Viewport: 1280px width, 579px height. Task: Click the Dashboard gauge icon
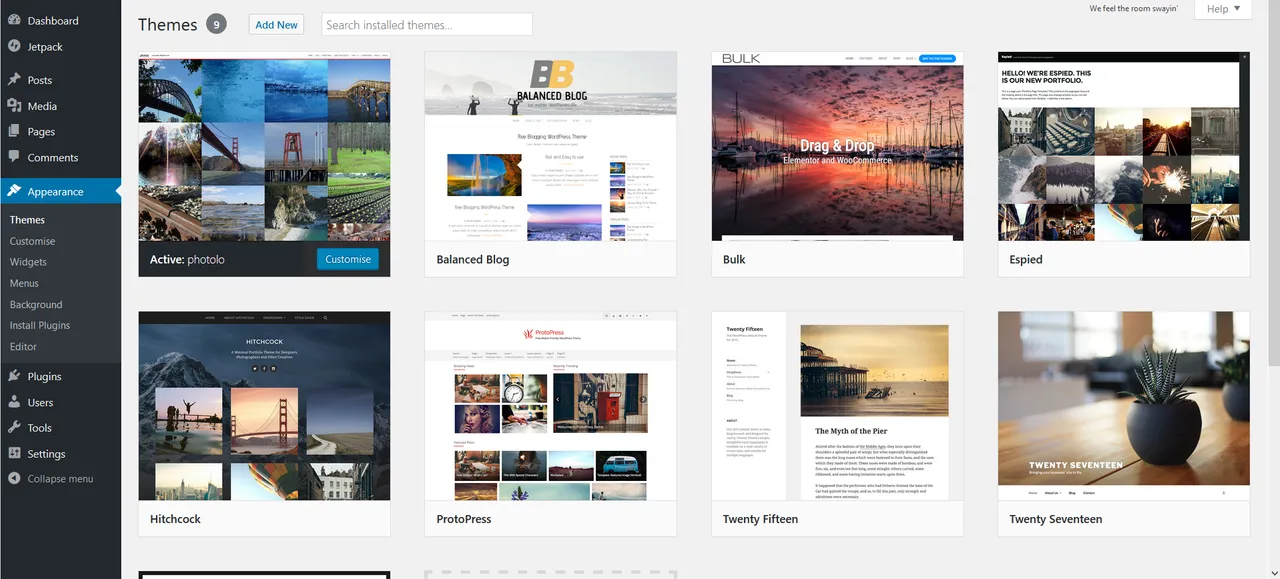click(14, 20)
